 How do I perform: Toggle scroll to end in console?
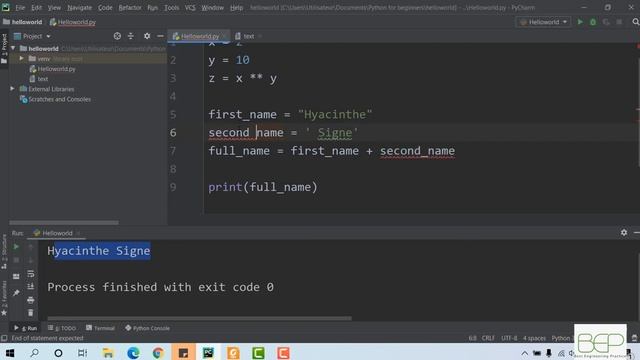click(x=31, y=287)
